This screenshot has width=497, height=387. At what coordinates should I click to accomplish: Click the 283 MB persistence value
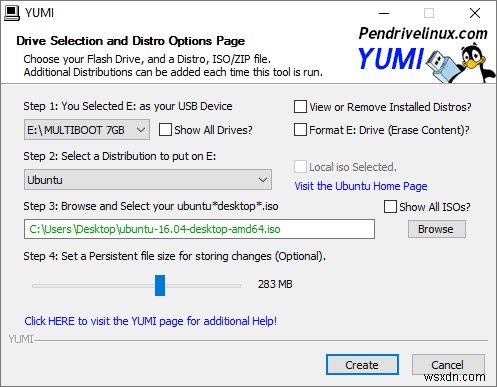[275, 284]
